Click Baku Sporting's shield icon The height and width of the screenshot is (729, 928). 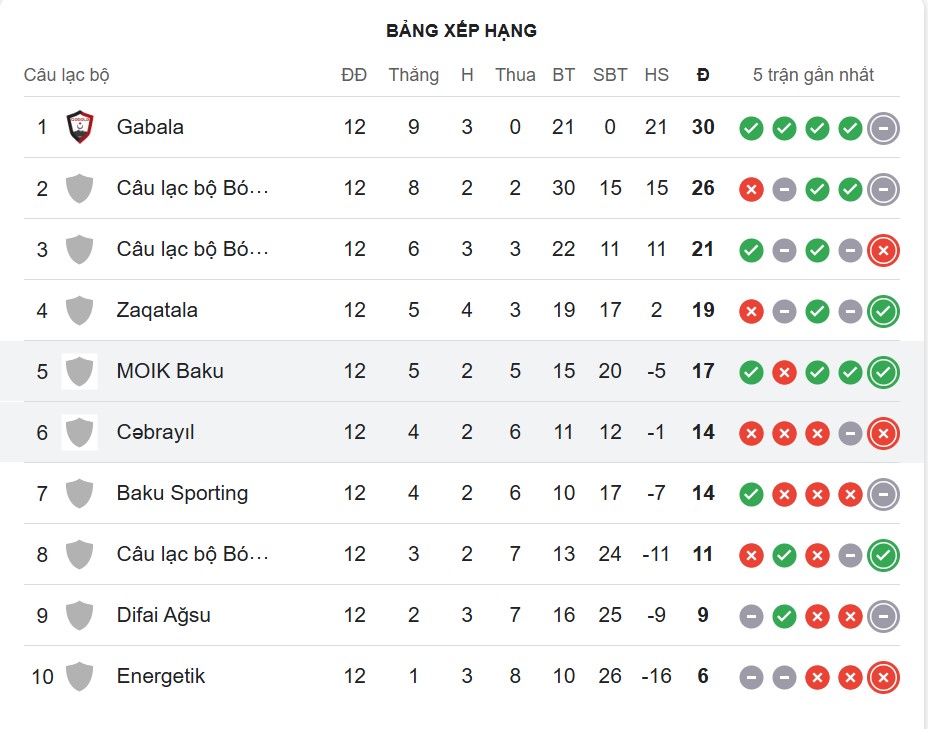(78, 493)
